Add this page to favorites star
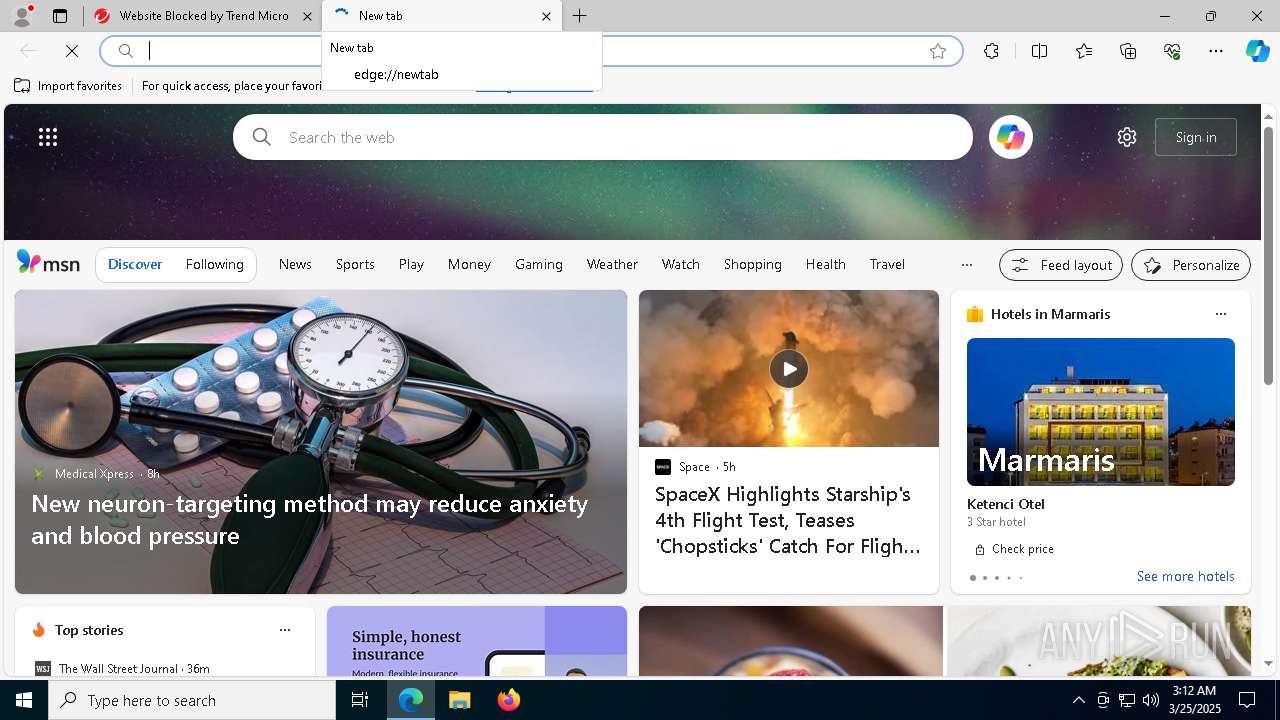 click(x=937, y=51)
